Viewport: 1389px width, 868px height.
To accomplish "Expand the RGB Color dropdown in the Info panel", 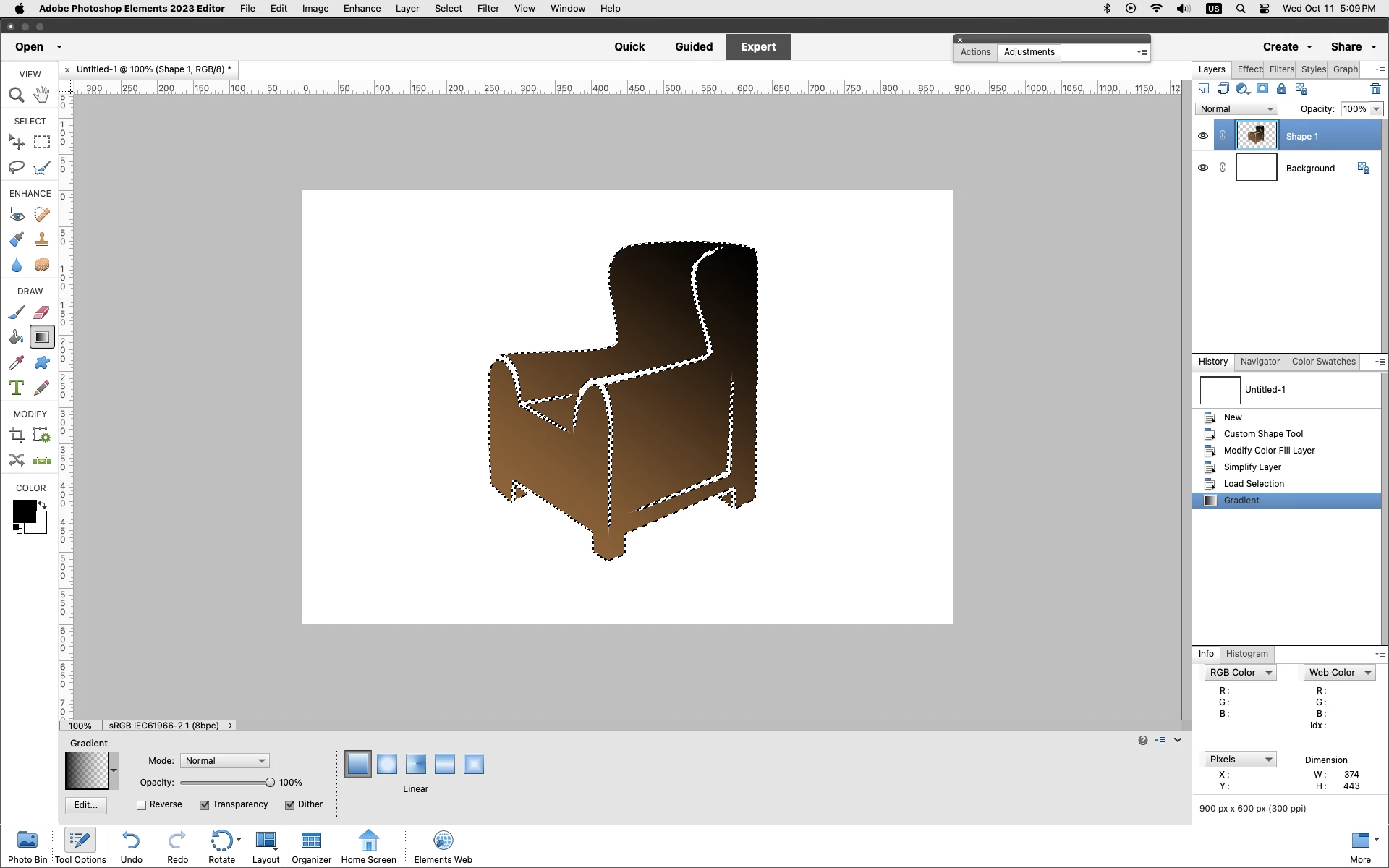I will [x=1240, y=673].
